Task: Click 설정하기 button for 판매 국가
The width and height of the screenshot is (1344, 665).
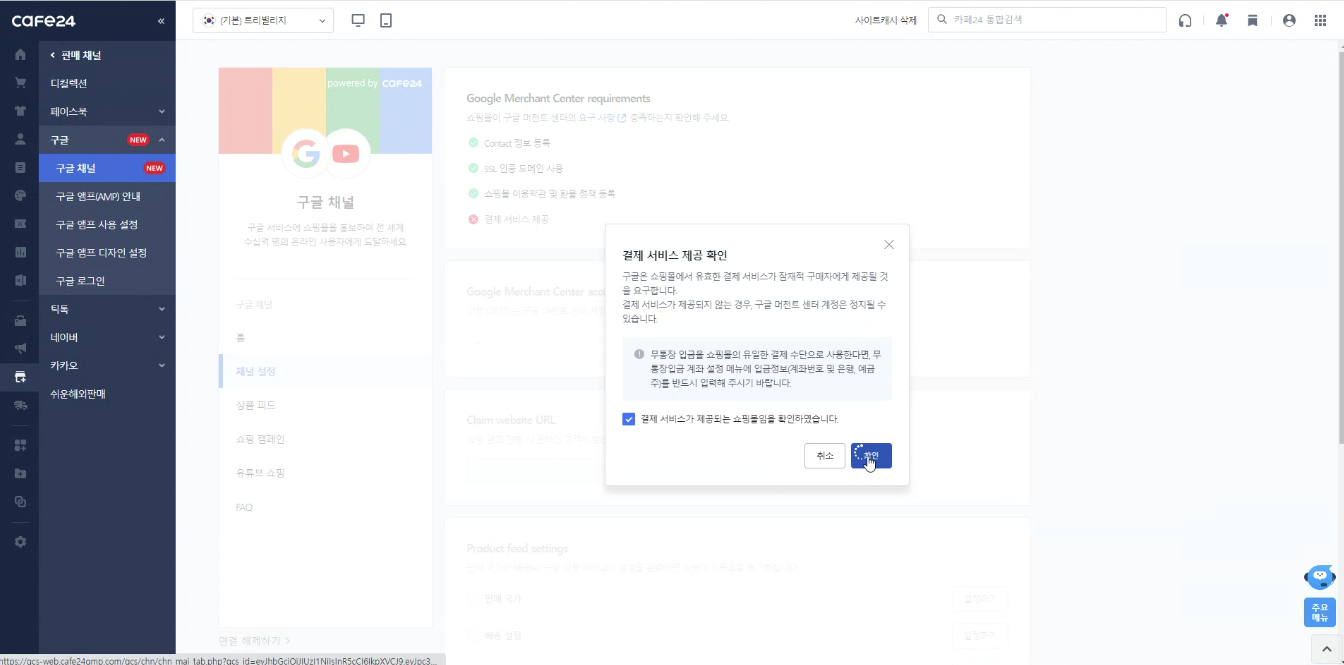Action: pos(980,599)
